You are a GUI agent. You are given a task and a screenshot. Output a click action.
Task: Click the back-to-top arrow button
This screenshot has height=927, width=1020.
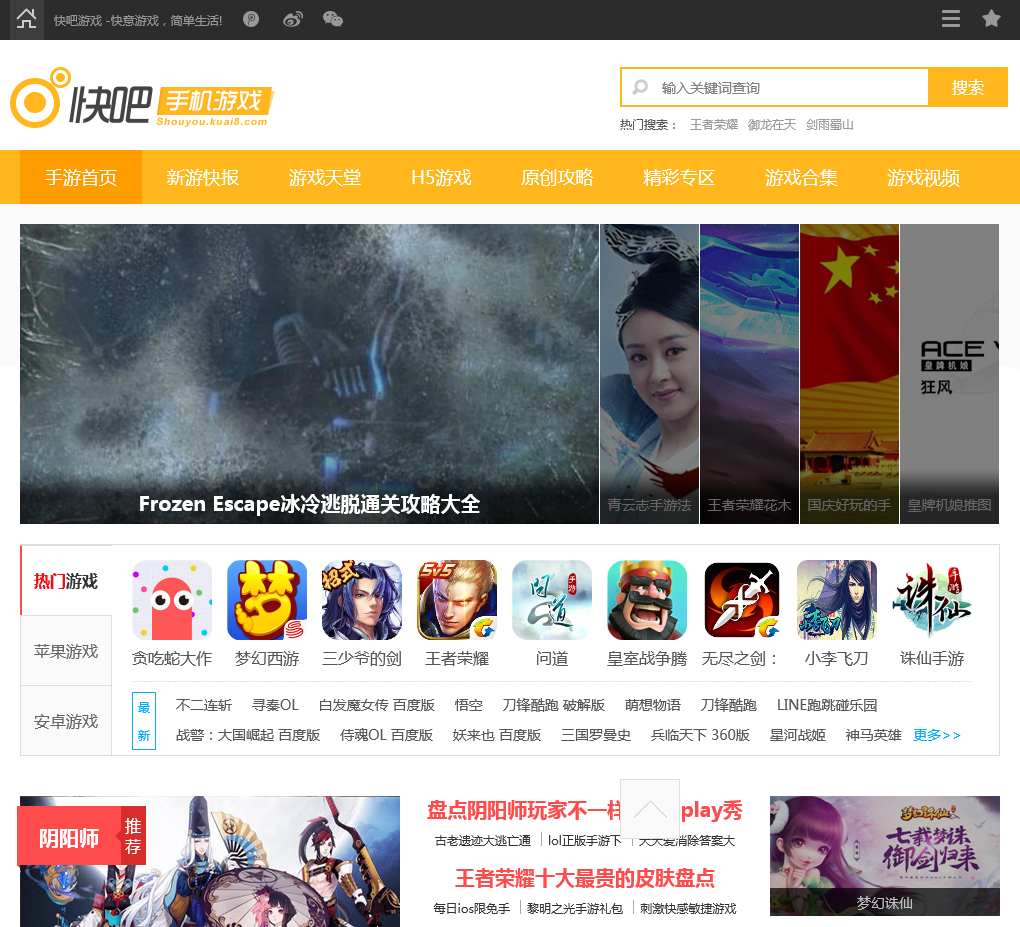pos(650,809)
